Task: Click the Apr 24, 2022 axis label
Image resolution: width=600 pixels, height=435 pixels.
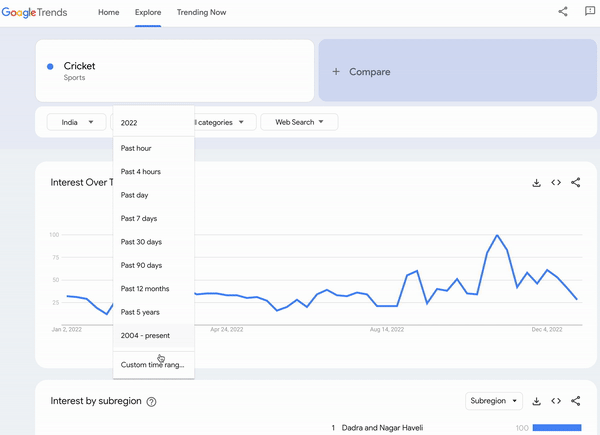Action: pyautogui.click(x=227, y=329)
